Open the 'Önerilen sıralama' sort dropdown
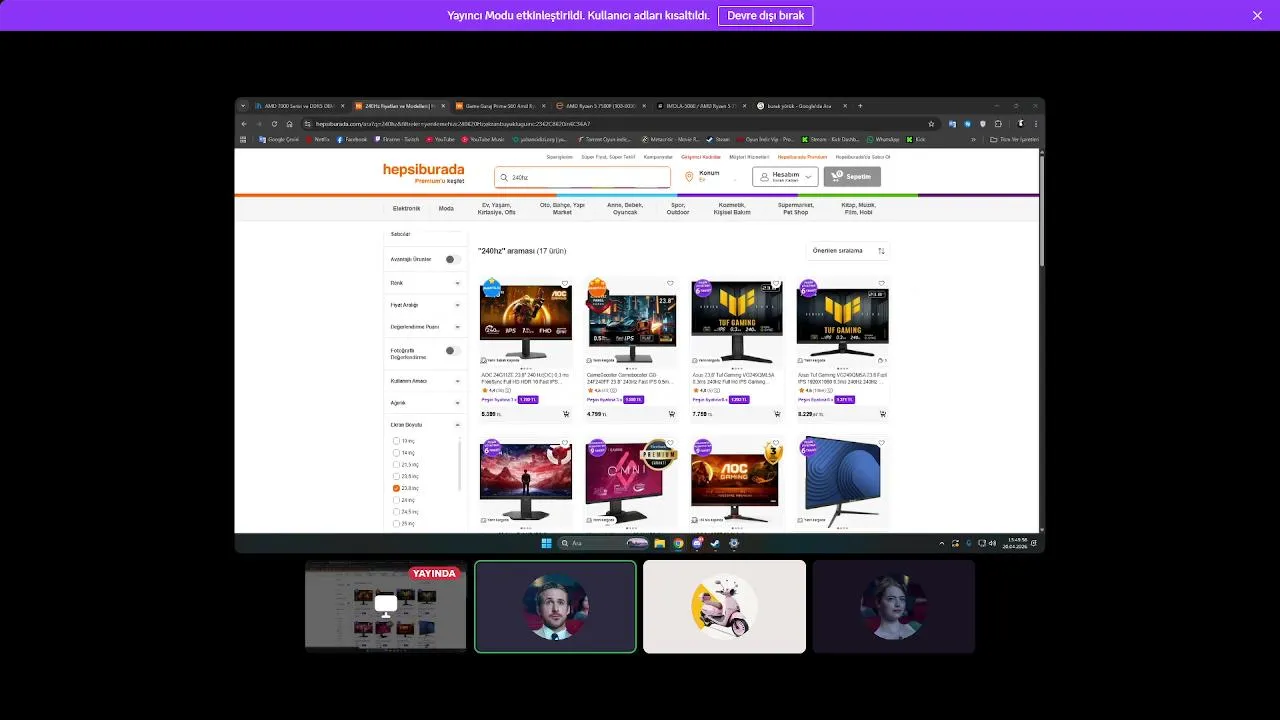 (x=848, y=251)
